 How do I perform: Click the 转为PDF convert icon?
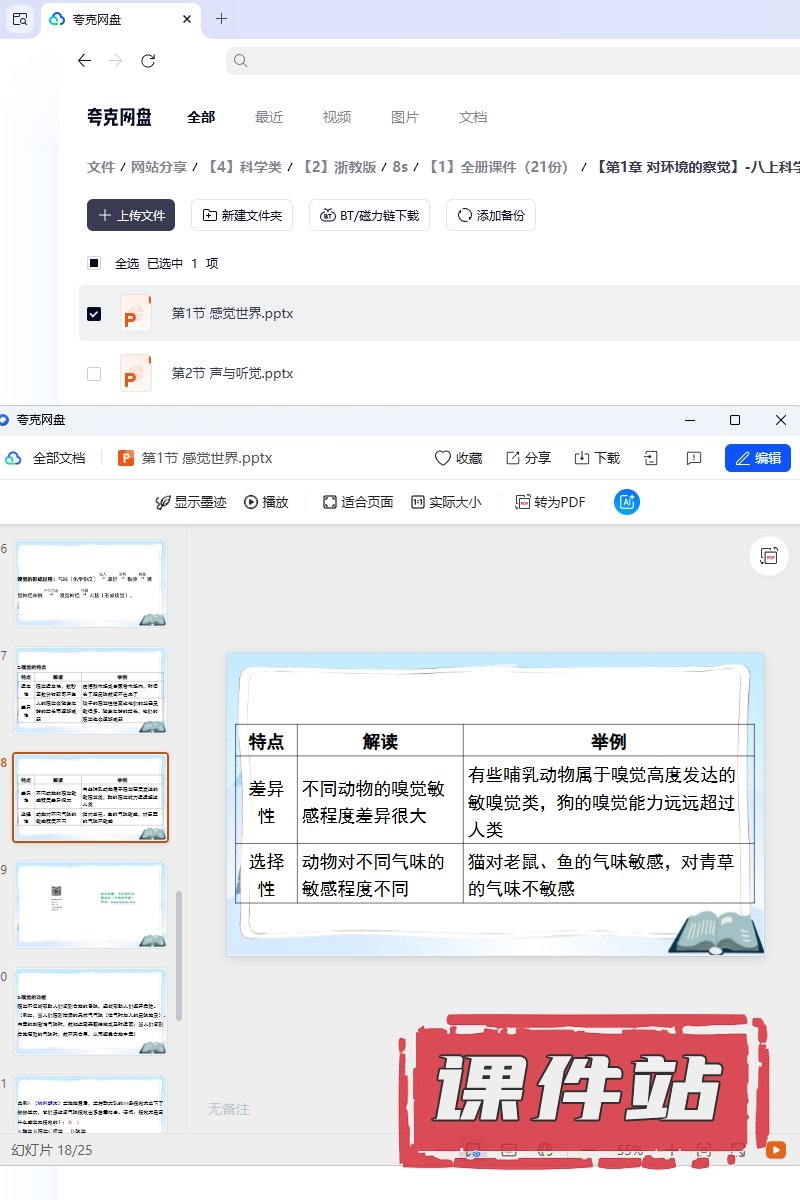point(523,502)
